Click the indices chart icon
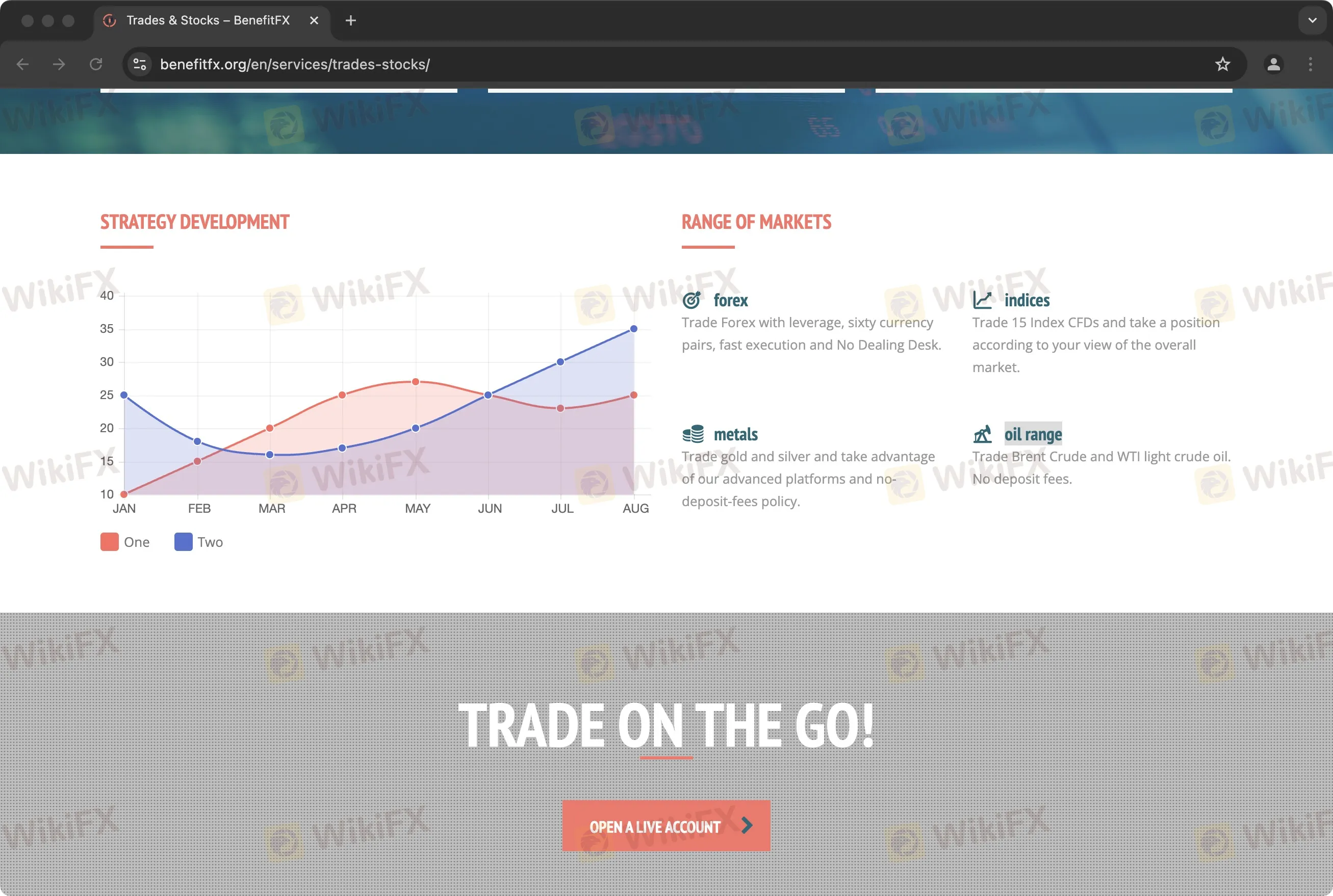 (982, 300)
